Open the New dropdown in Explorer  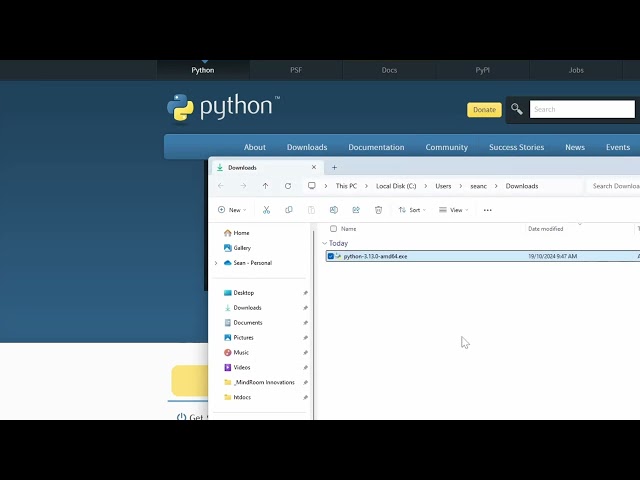[x=232, y=210]
